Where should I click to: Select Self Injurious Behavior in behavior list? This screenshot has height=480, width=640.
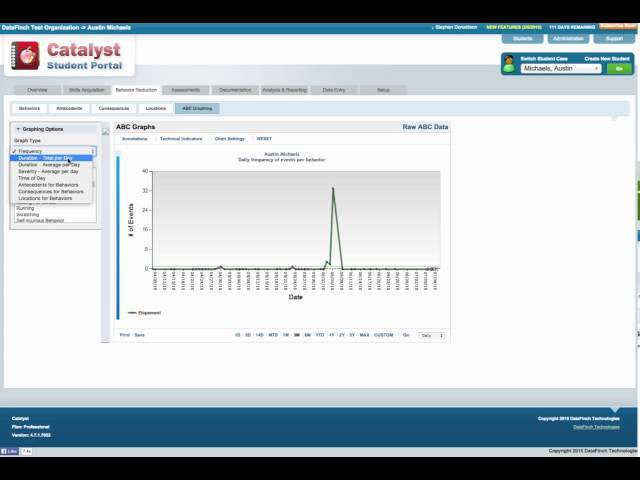[x=40, y=220]
